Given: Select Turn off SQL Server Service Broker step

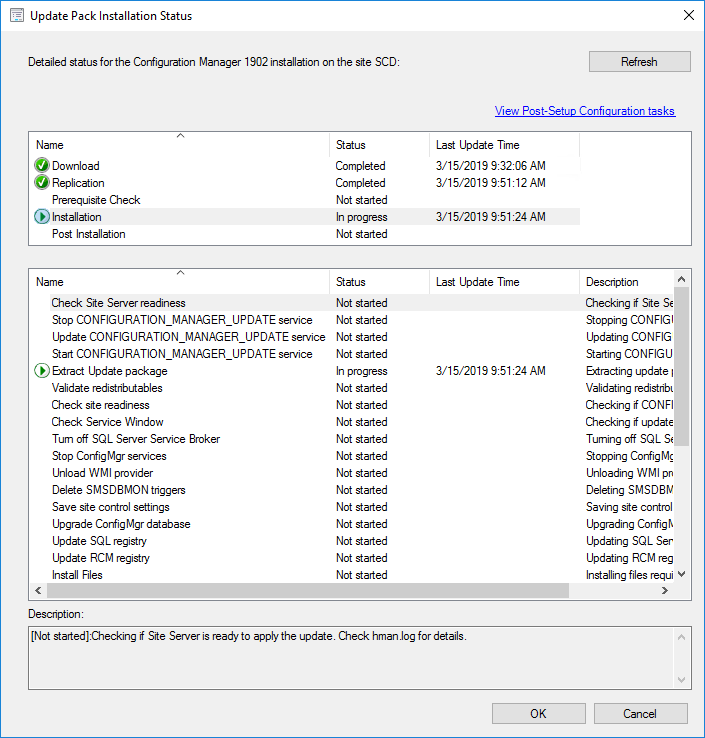Looking at the screenshot, I should pyautogui.click(x=352, y=439).
